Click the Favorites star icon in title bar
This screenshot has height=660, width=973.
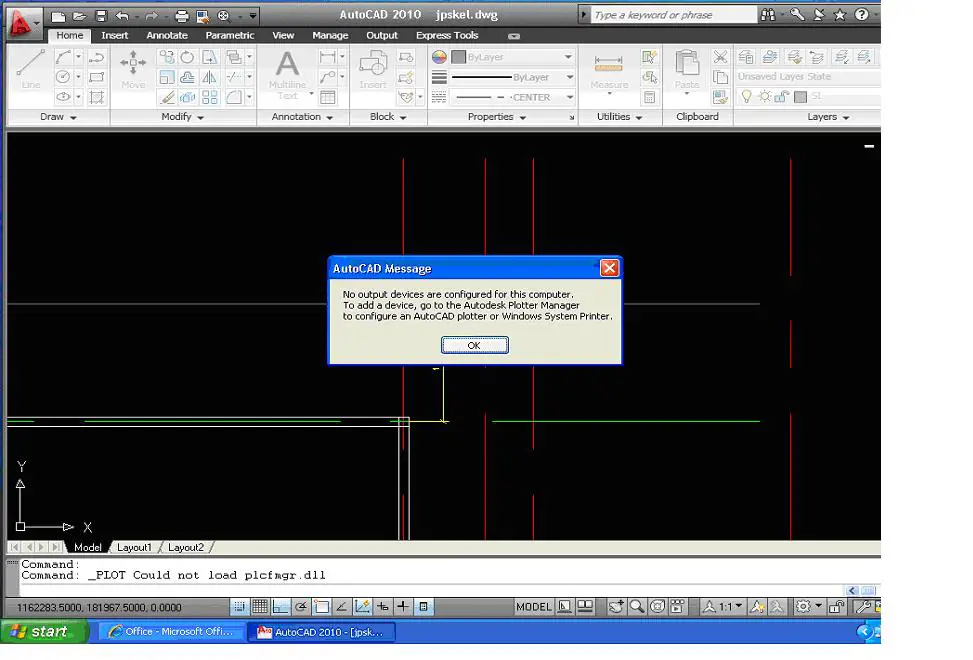[x=840, y=15]
